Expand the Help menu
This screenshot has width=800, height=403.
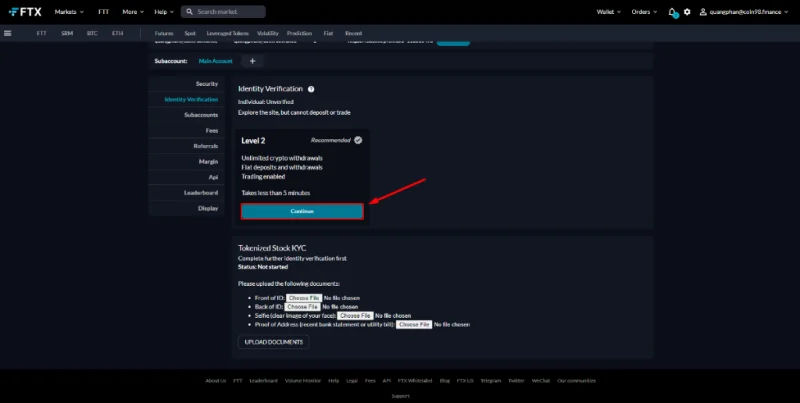[x=164, y=12]
